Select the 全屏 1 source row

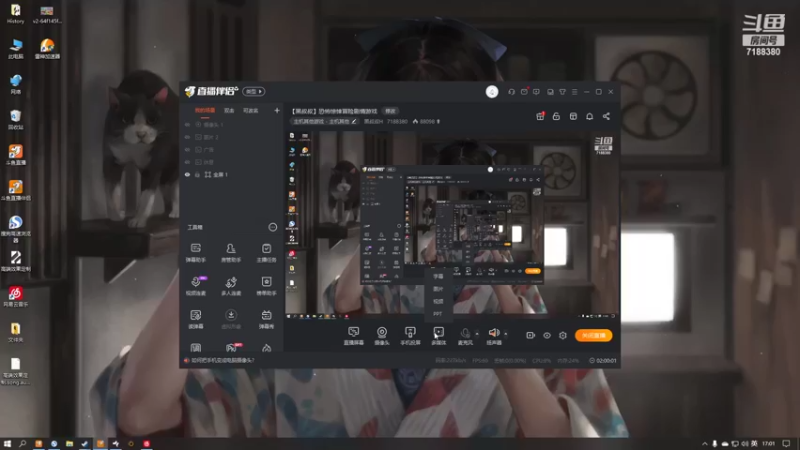tap(232, 174)
